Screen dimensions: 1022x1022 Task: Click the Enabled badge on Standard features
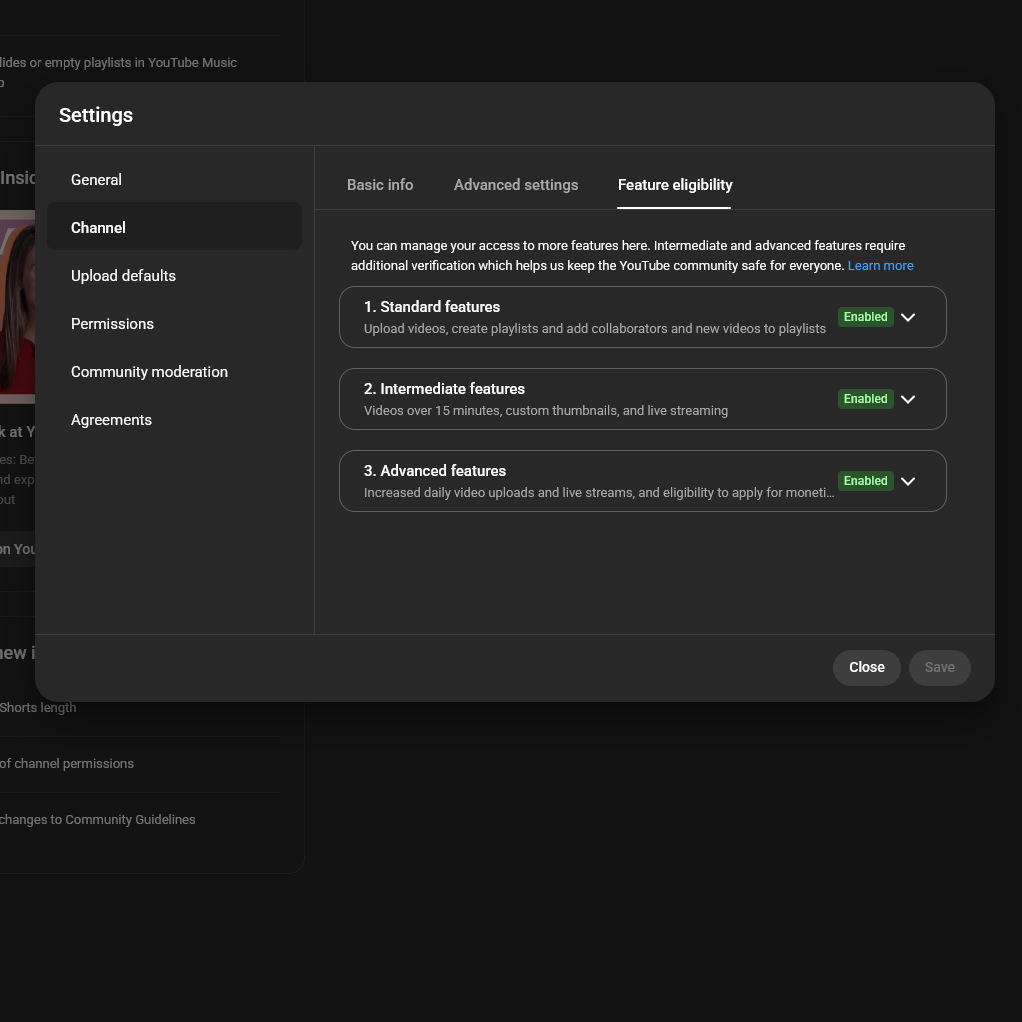[865, 317]
